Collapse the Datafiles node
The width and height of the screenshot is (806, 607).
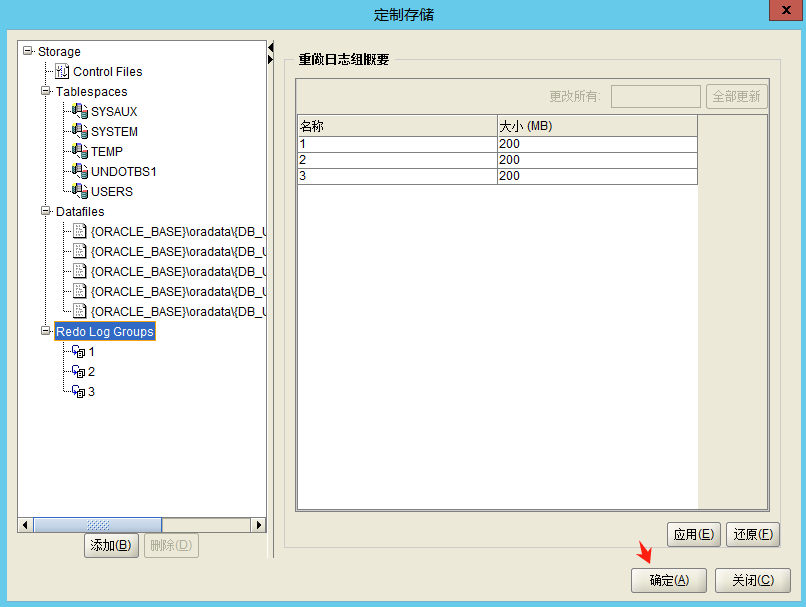(x=46, y=211)
